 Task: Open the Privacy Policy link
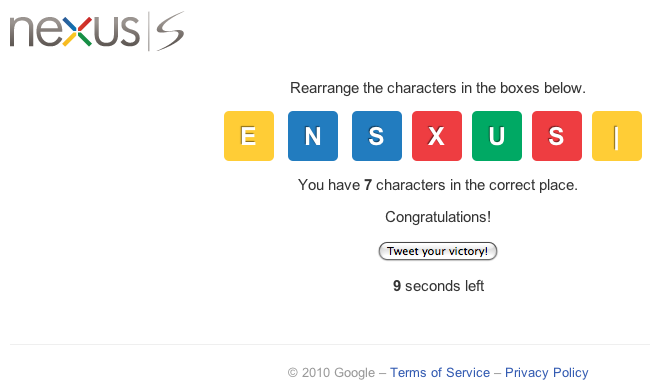tap(546, 372)
